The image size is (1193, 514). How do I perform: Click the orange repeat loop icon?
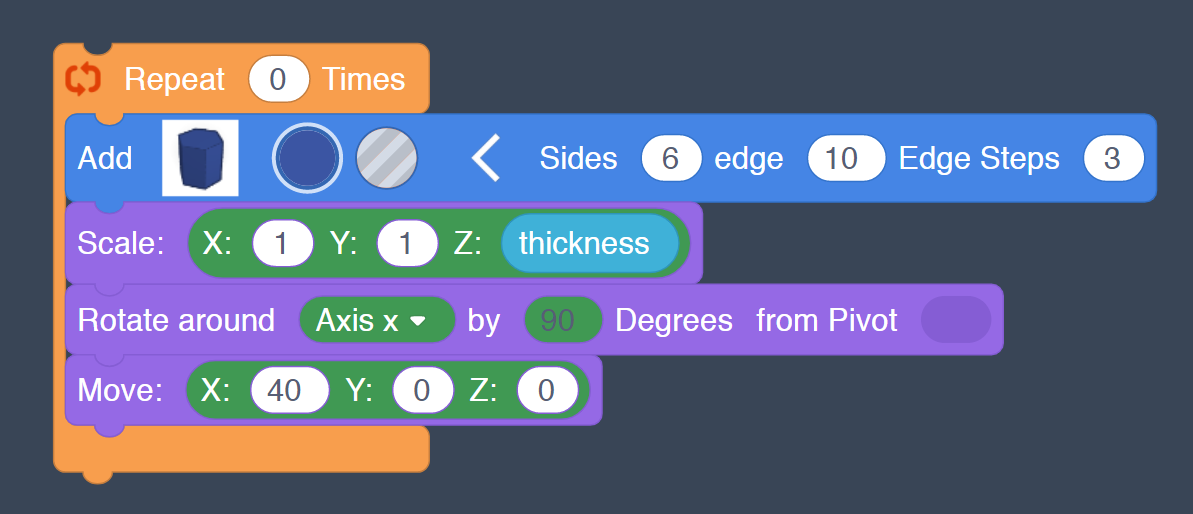83,79
